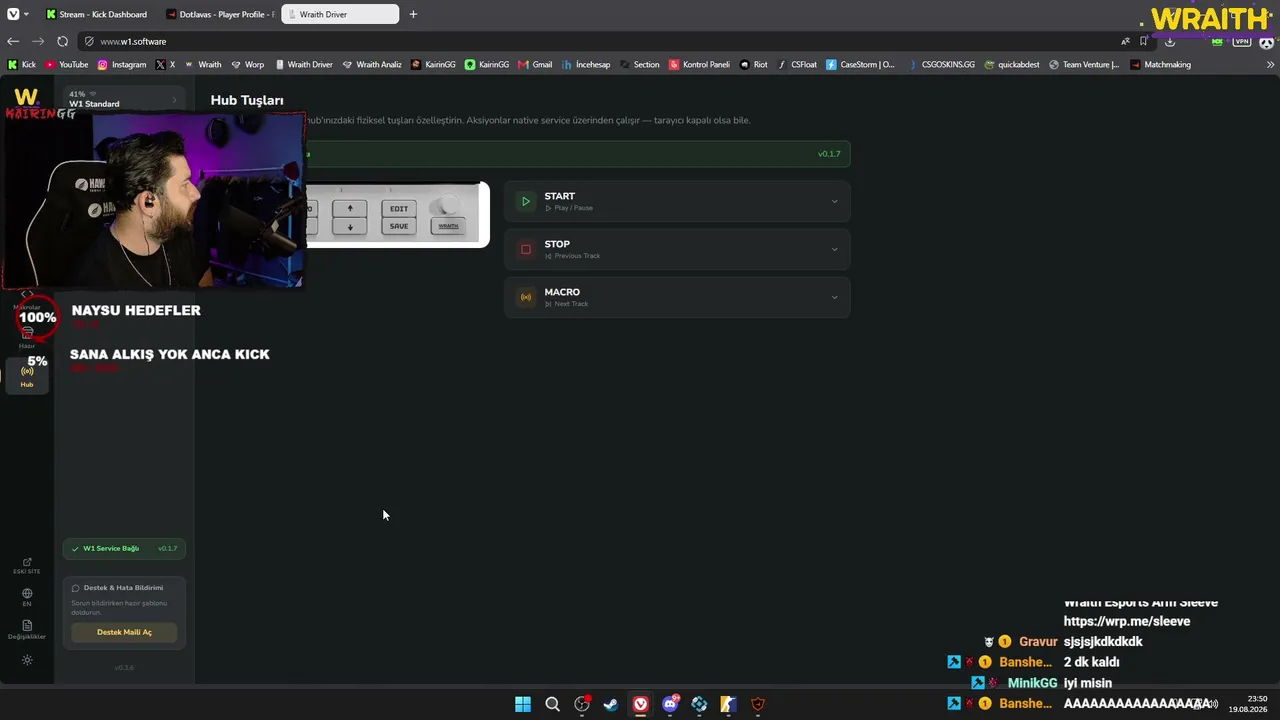Screen dimensions: 1280x720
Task: Expand the STOP key settings chevron
Action: point(835,250)
